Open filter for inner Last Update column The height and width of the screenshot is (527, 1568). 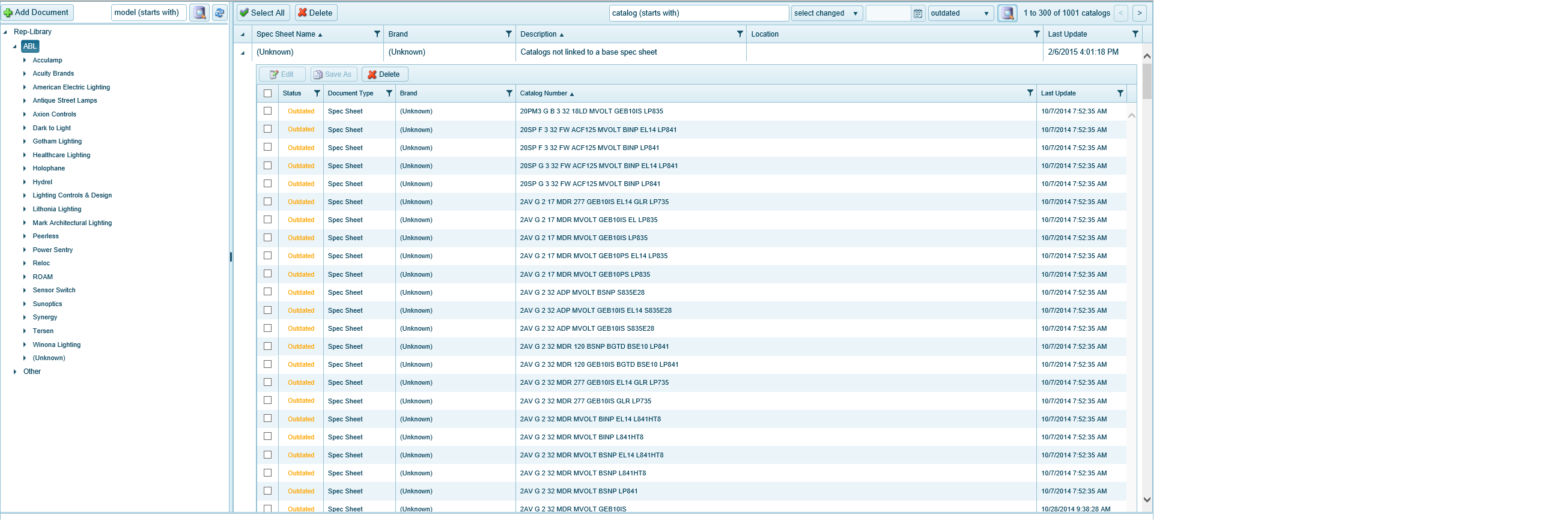point(1119,94)
